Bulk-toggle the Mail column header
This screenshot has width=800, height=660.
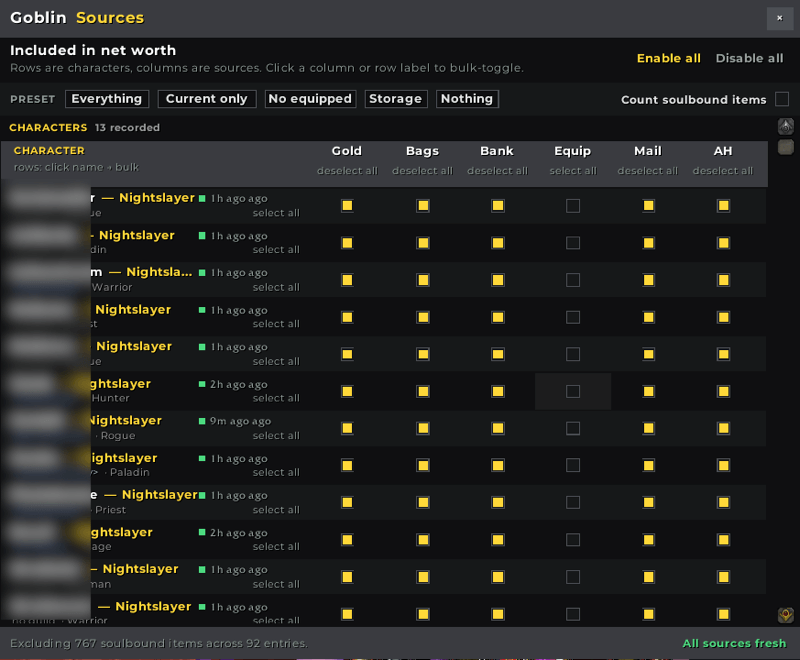[647, 151]
